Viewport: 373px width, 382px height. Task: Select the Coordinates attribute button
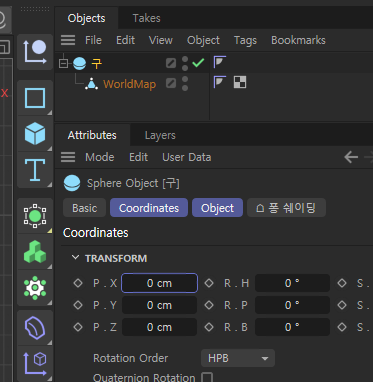pyautogui.click(x=149, y=208)
